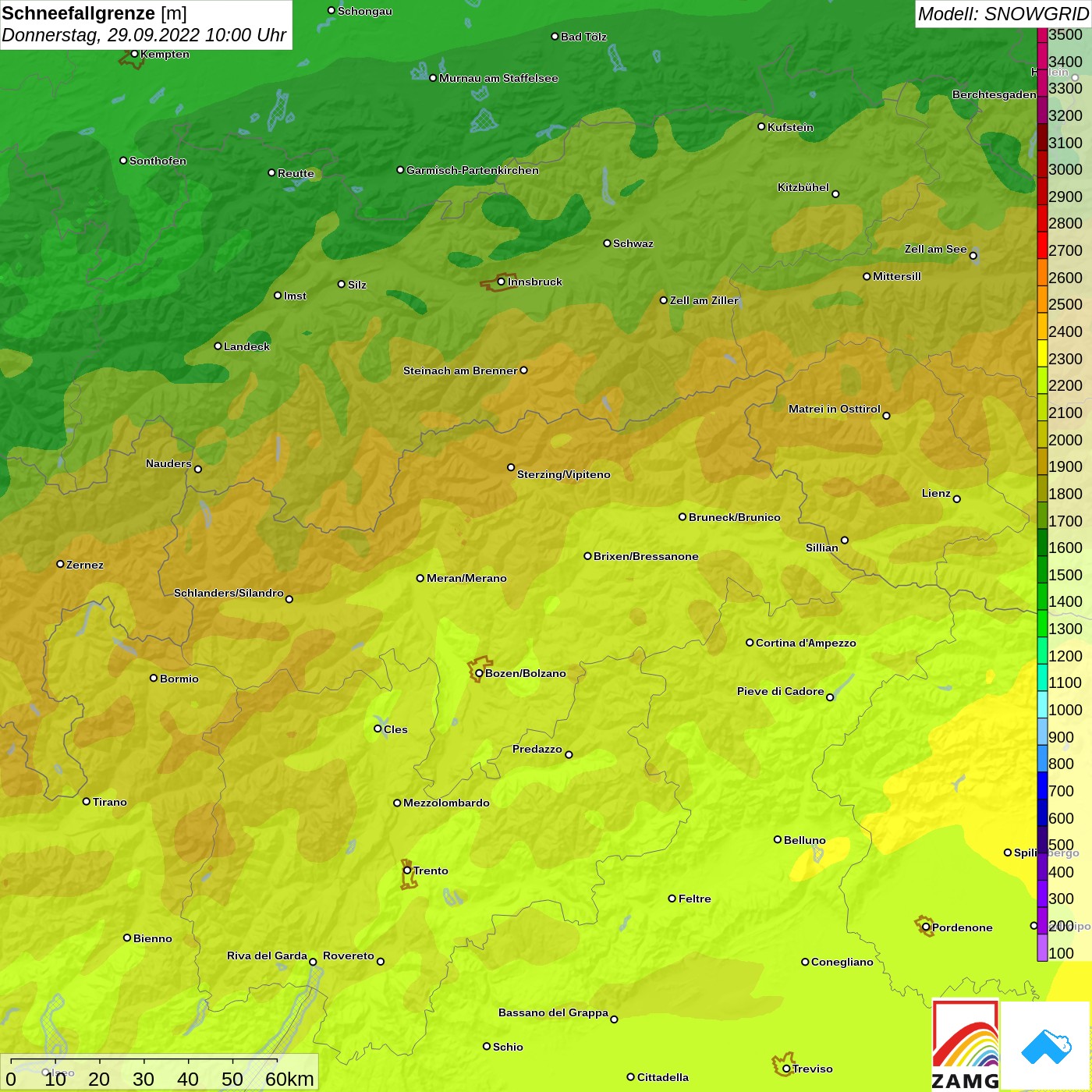This screenshot has width=1092, height=1092.
Task: Click the Bruneck/Brunico label
Action: pyautogui.click(x=735, y=517)
